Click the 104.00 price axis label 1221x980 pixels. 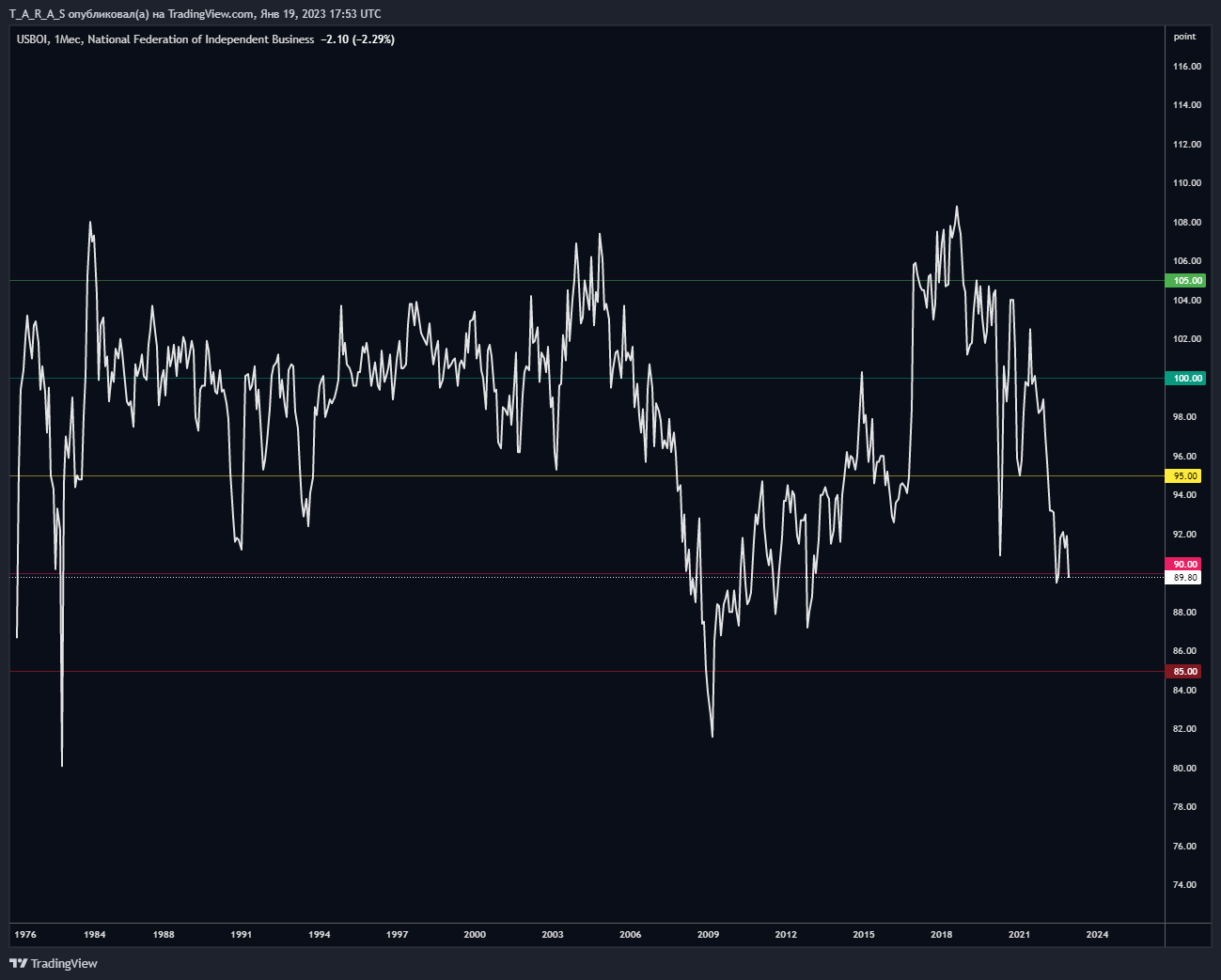(x=1187, y=301)
